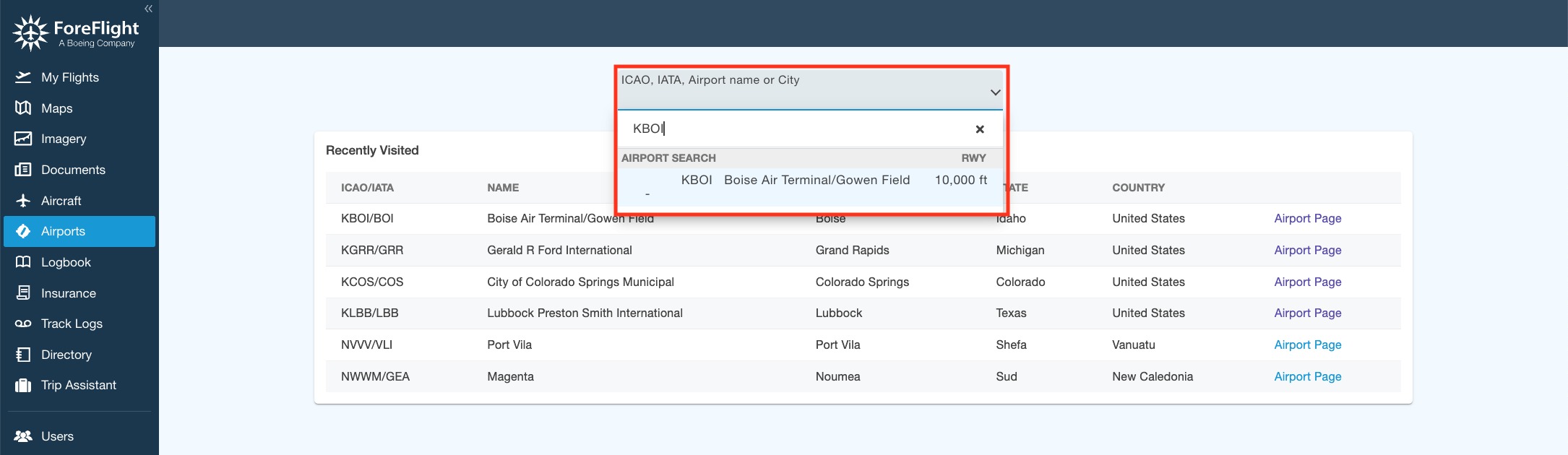Click the Track Logs icon
The height and width of the screenshot is (455, 1568).
(x=23, y=324)
